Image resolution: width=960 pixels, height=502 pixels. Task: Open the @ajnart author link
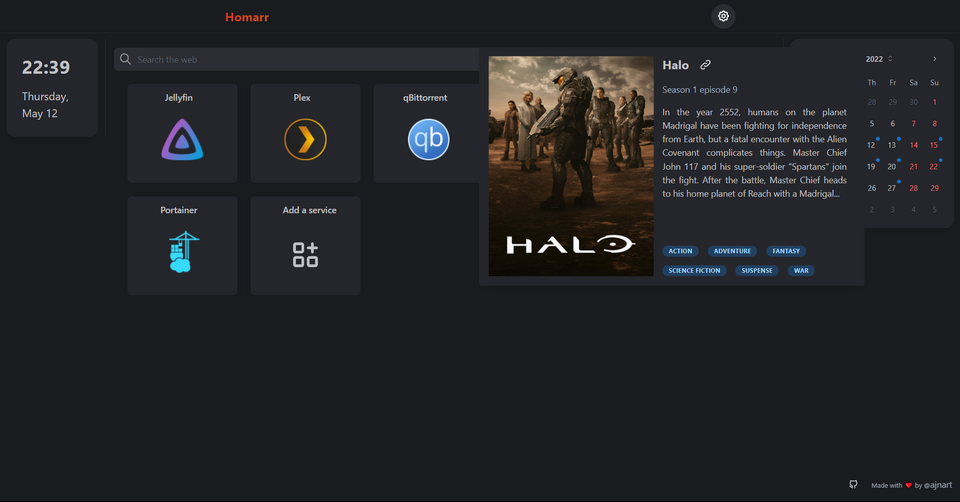coord(938,485)
